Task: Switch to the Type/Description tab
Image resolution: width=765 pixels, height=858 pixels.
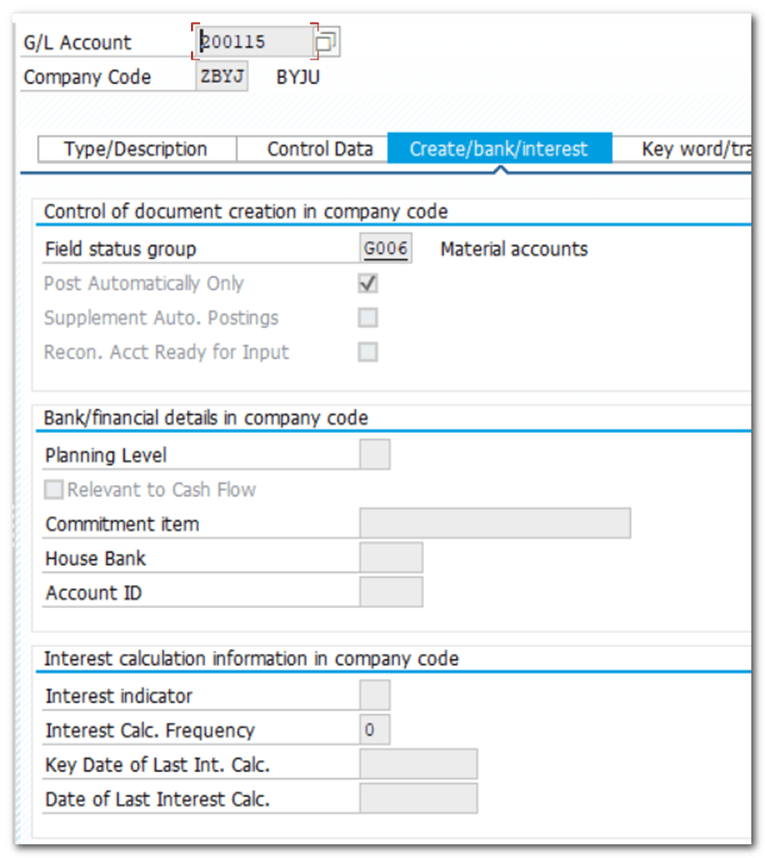Action: (136, 149)
